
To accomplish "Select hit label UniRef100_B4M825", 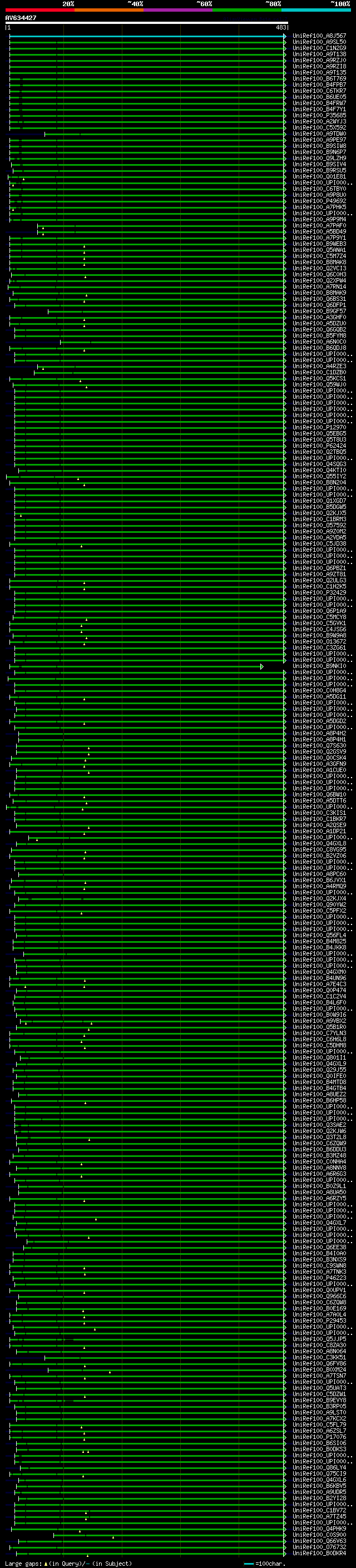I will pyautogui.click(x=319, y=941).
